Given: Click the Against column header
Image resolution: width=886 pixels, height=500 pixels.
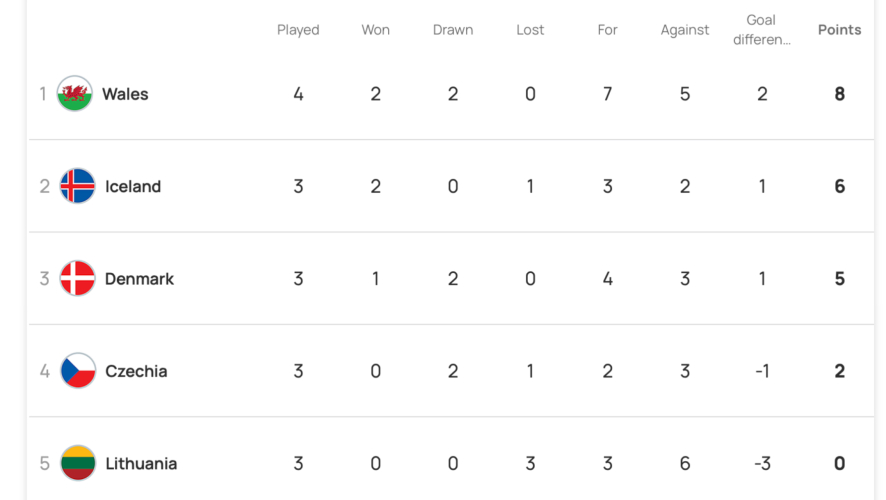Looking at the screenshot, I should tap(685, 30).
